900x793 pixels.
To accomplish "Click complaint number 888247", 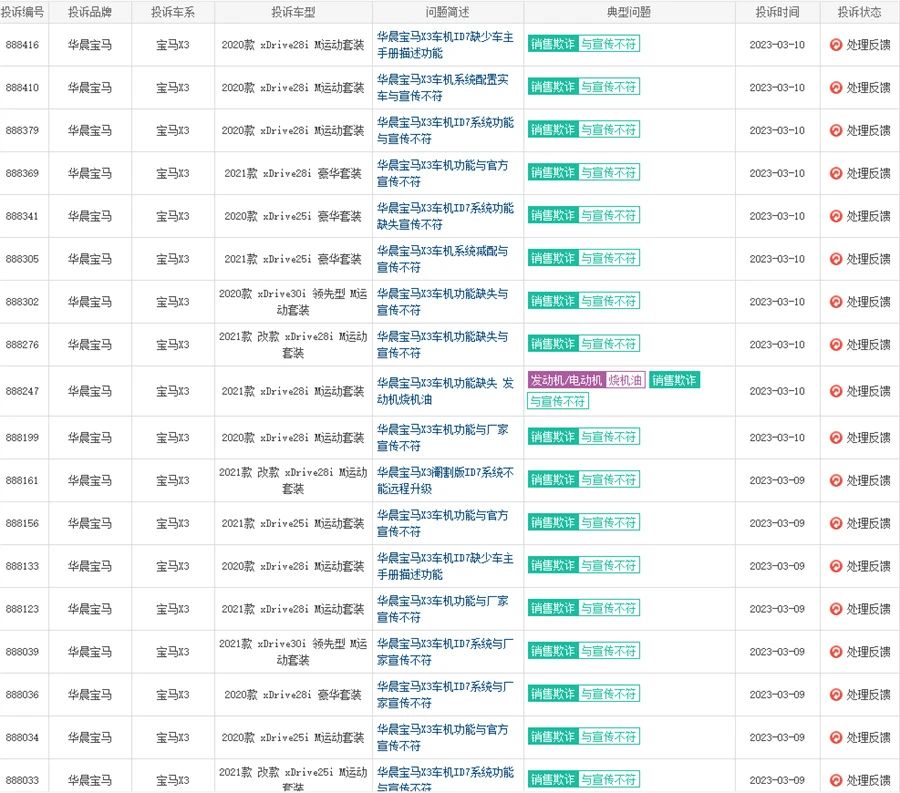I will tap(22, 391).
